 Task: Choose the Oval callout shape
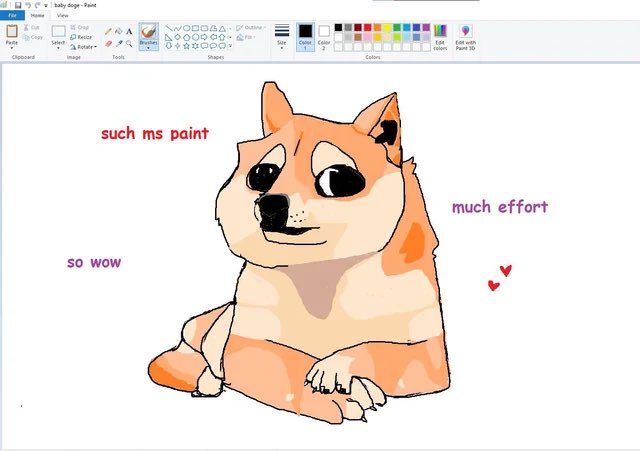(x=213, y=46)
